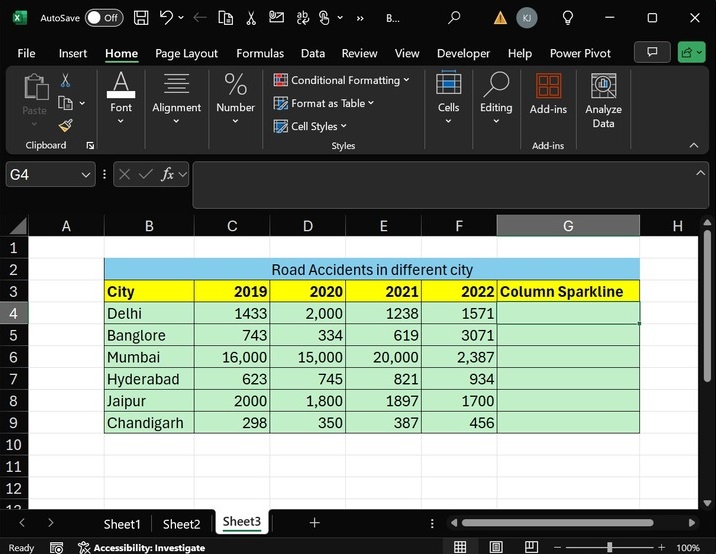This screenshot has width=716, height=554.
Task: Open the Formulas ribbon tab
Action: point(260,53)
